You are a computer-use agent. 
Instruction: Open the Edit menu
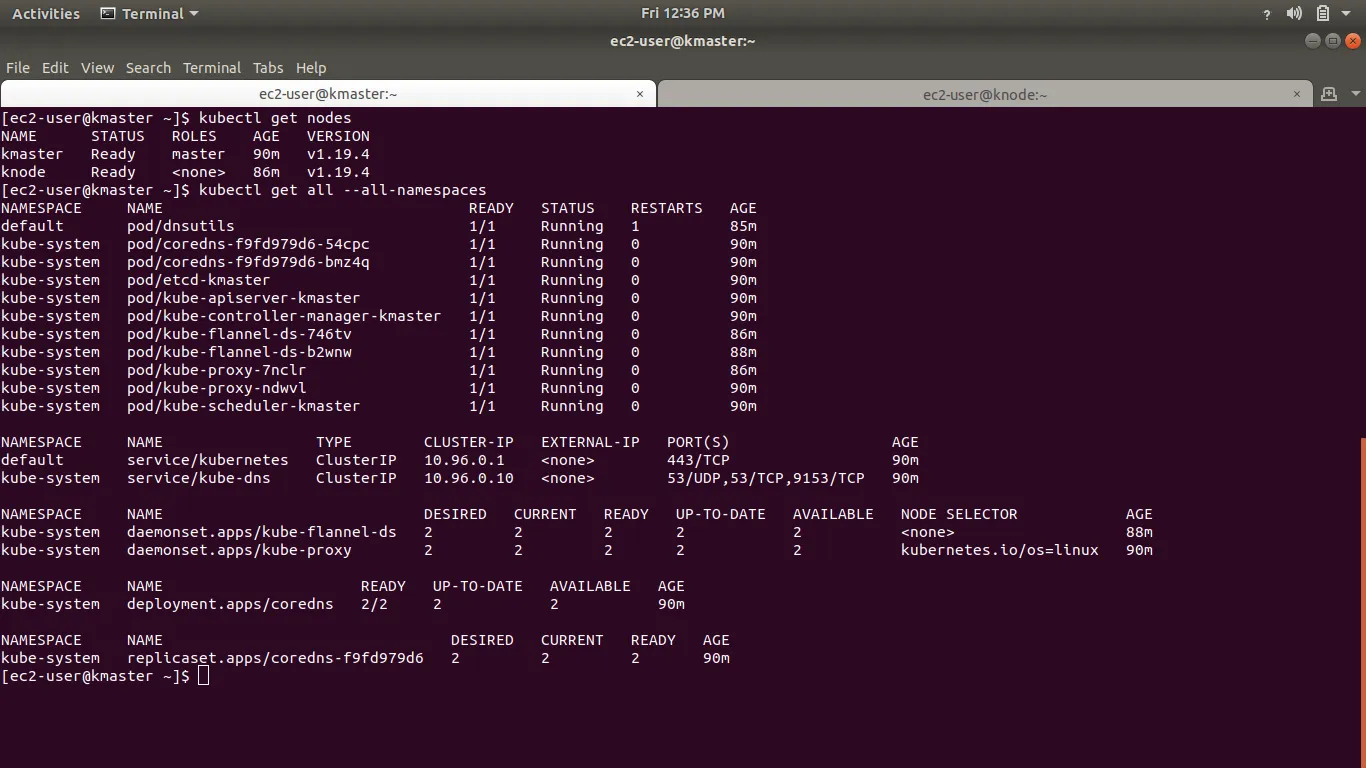click(x=55, y=68)
